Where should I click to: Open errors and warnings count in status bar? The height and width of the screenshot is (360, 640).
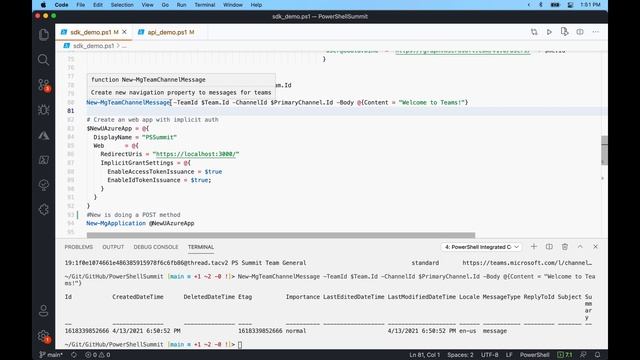click(98, 355)
